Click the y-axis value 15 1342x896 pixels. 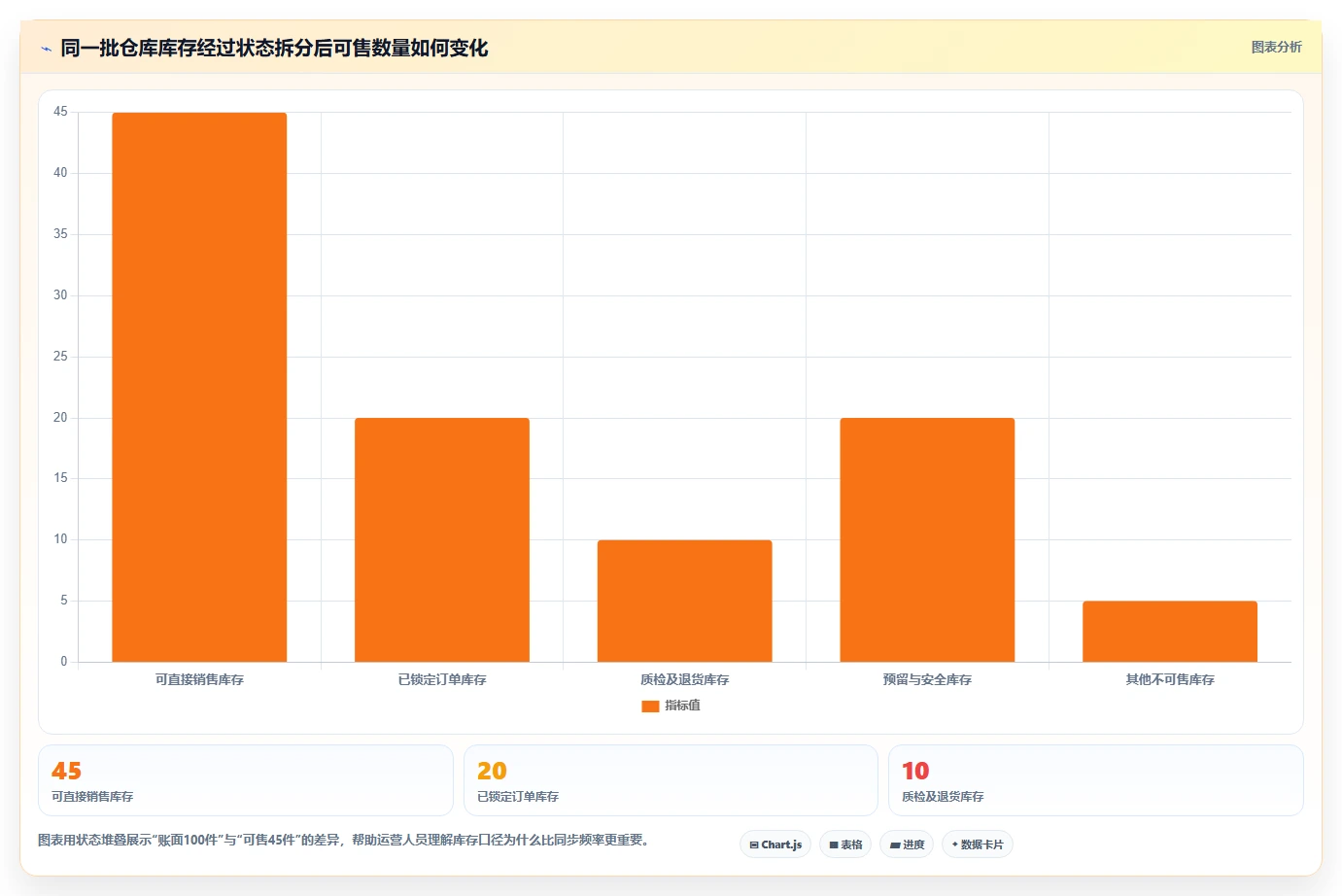[x=60, y=478]
